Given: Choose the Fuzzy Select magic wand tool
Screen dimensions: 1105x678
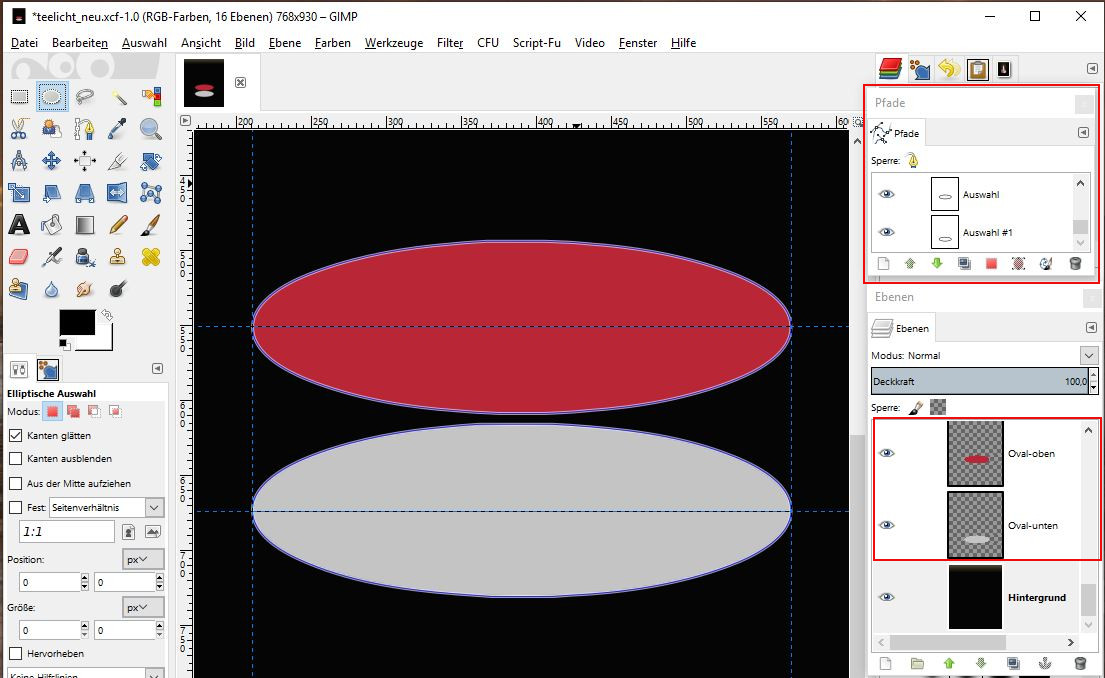Looking at the screenshot, I should coord(119,97).
